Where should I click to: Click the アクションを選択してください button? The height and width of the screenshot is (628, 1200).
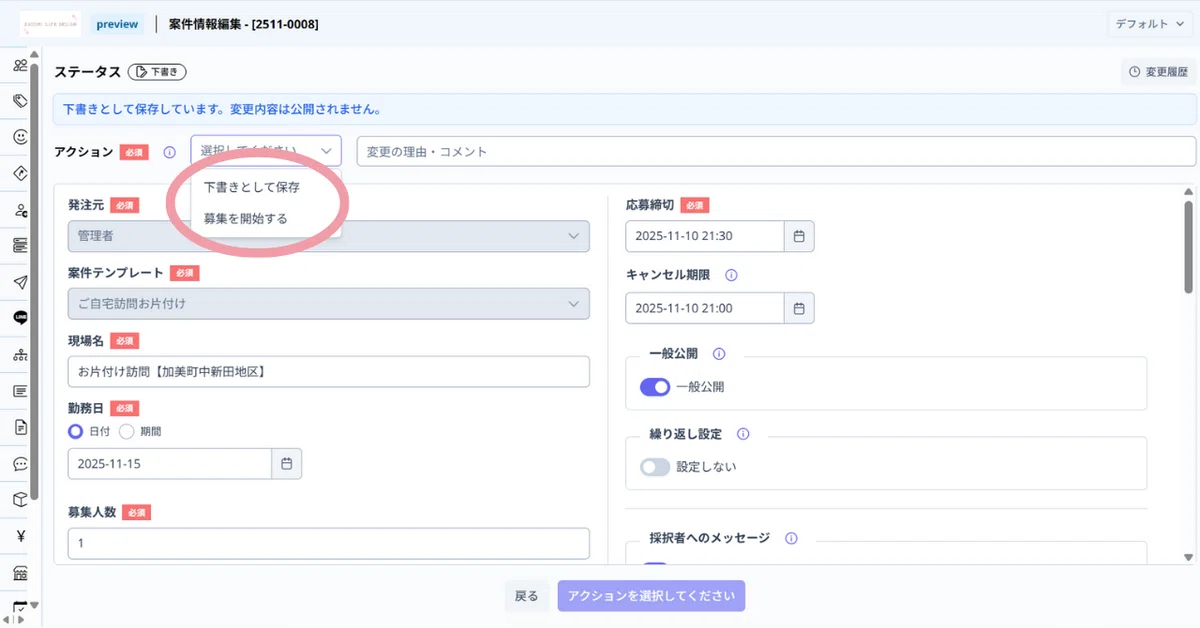652,596
